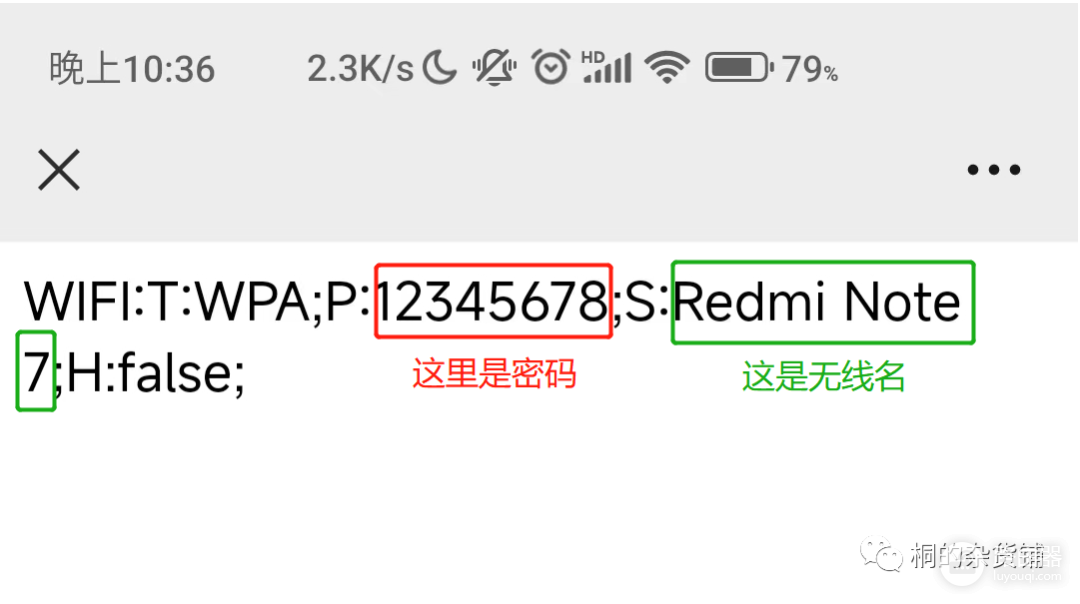This screenshot has width=1080, height=604.
Task: Tap the HD cellular signal bars icon
Action: coord(606,67)
